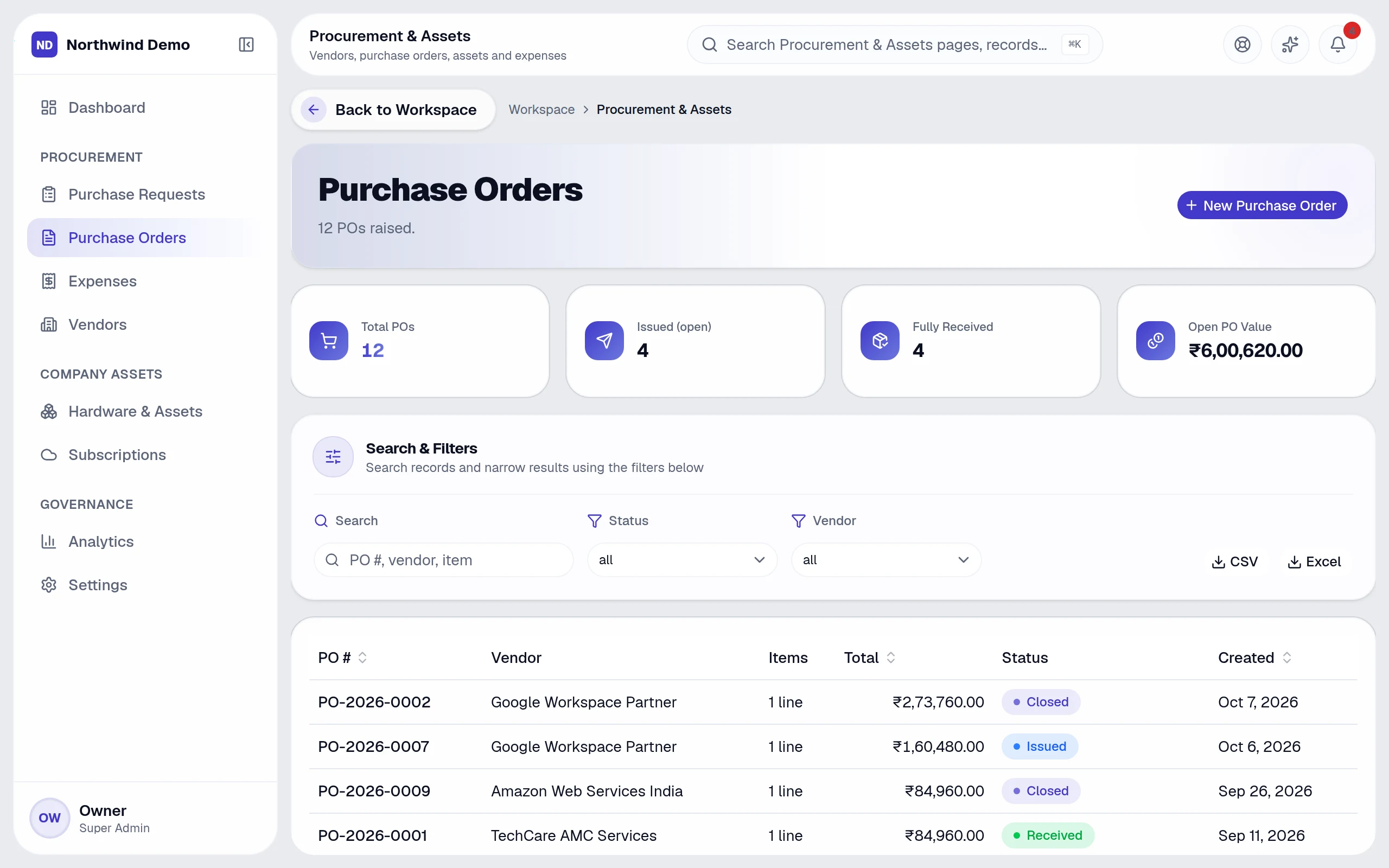Click the Issued (open) paper plane icon
The image size is (1389, 868).
604,341
